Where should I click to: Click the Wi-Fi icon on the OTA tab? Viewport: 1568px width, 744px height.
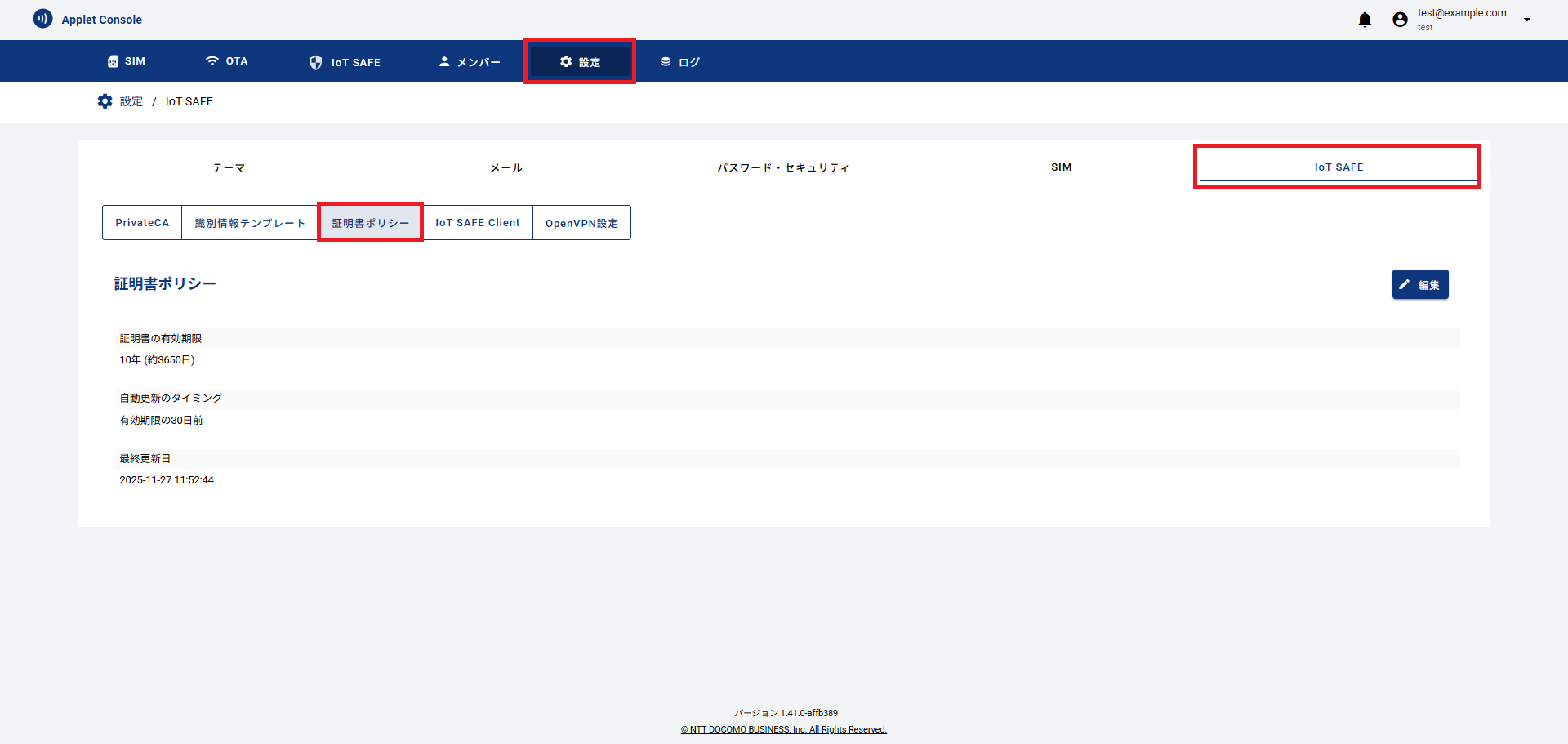coord(213,60)
